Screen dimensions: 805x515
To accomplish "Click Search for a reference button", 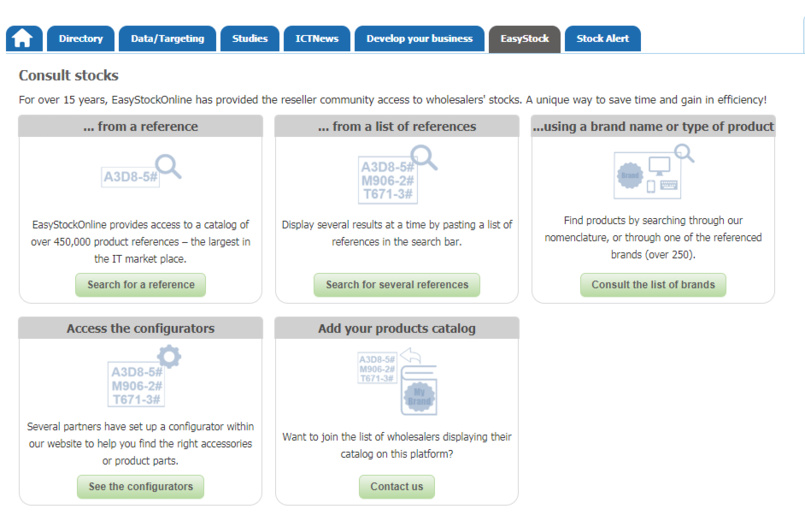I will [x=141, y=285].
